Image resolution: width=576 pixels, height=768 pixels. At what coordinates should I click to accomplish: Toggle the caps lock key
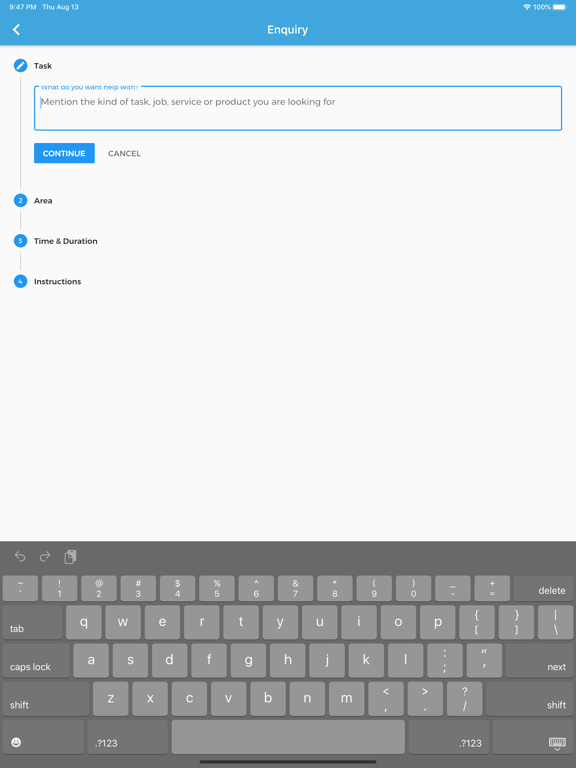[36, 660]
